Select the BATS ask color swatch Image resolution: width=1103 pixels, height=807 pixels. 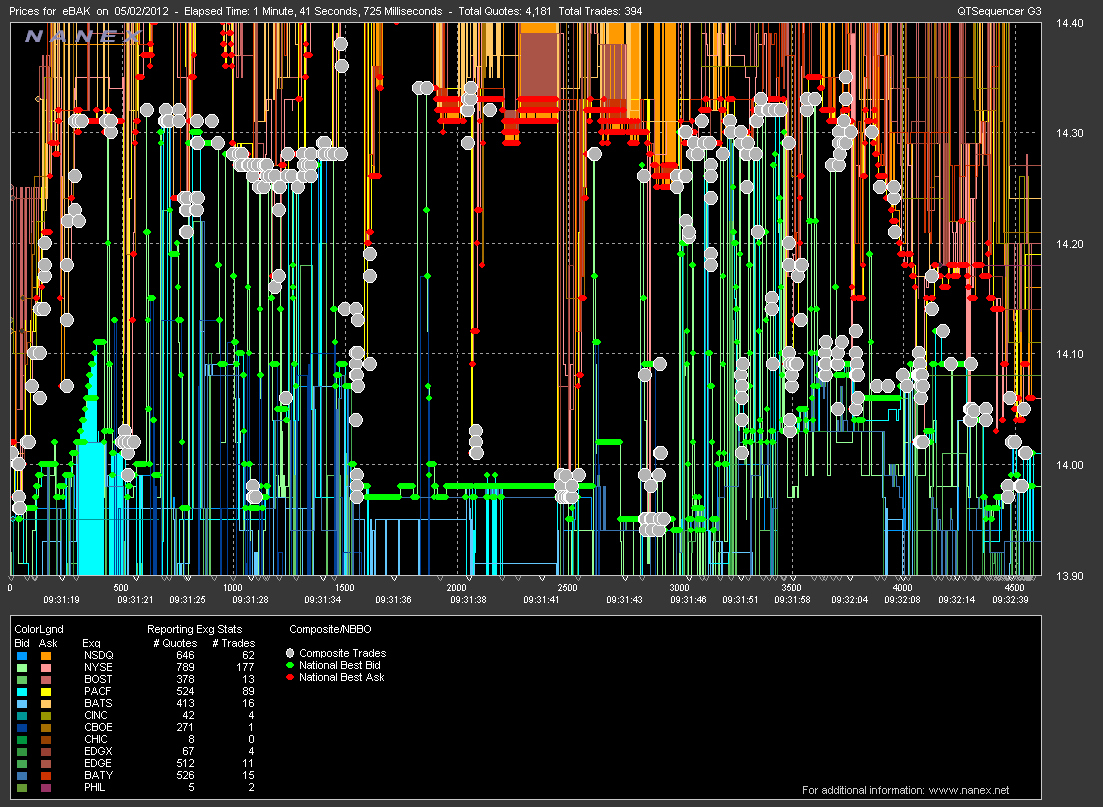(46, 704)
